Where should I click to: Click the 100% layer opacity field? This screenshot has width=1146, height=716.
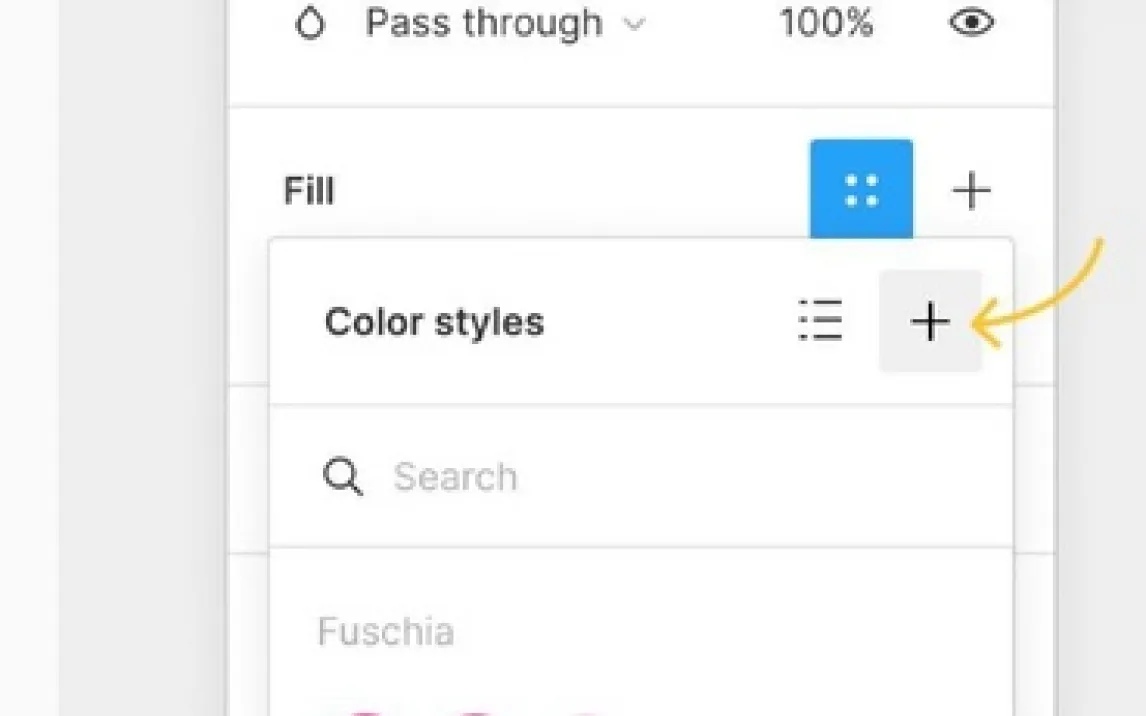(826, 23)
